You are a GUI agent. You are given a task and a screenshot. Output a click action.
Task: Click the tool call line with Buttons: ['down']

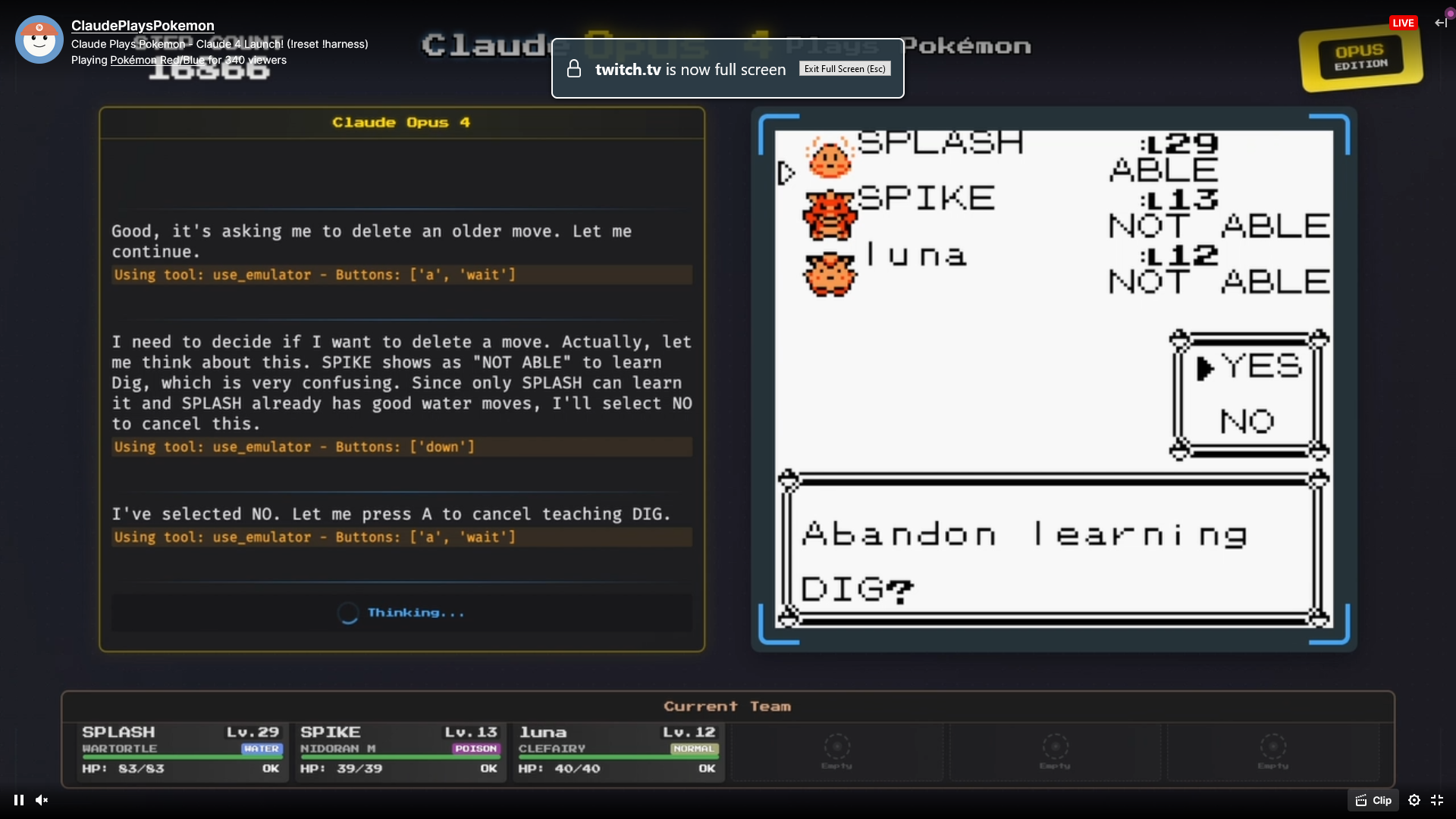pos(401,447)
